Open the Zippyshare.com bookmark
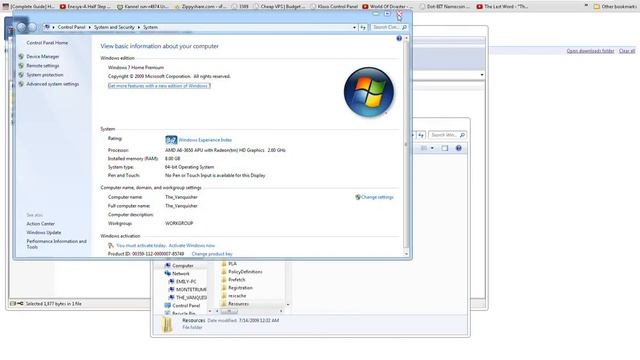The height and width of the screenshot is (360, 640). [200, 7]
